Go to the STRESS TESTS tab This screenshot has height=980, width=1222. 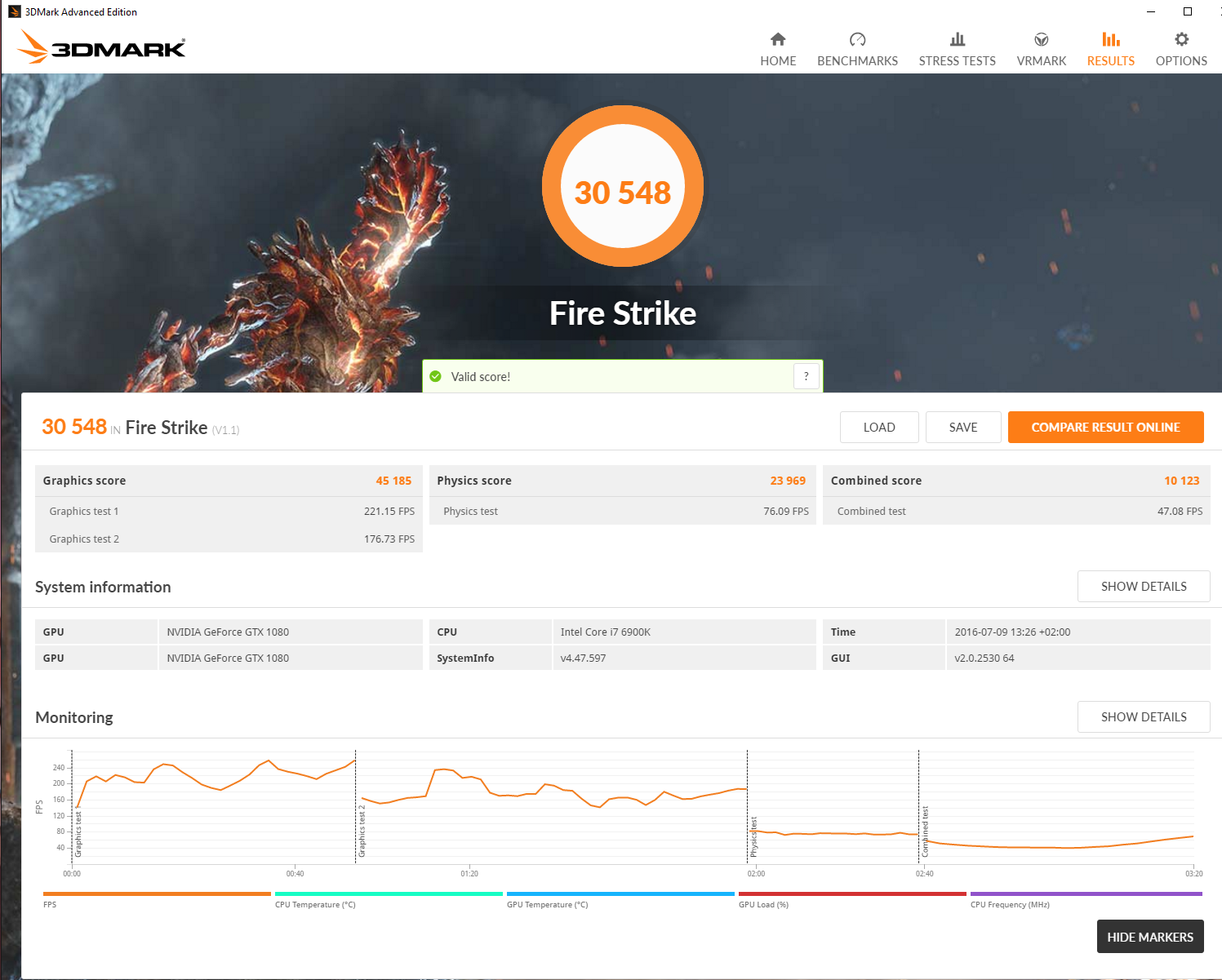point(958,61)
